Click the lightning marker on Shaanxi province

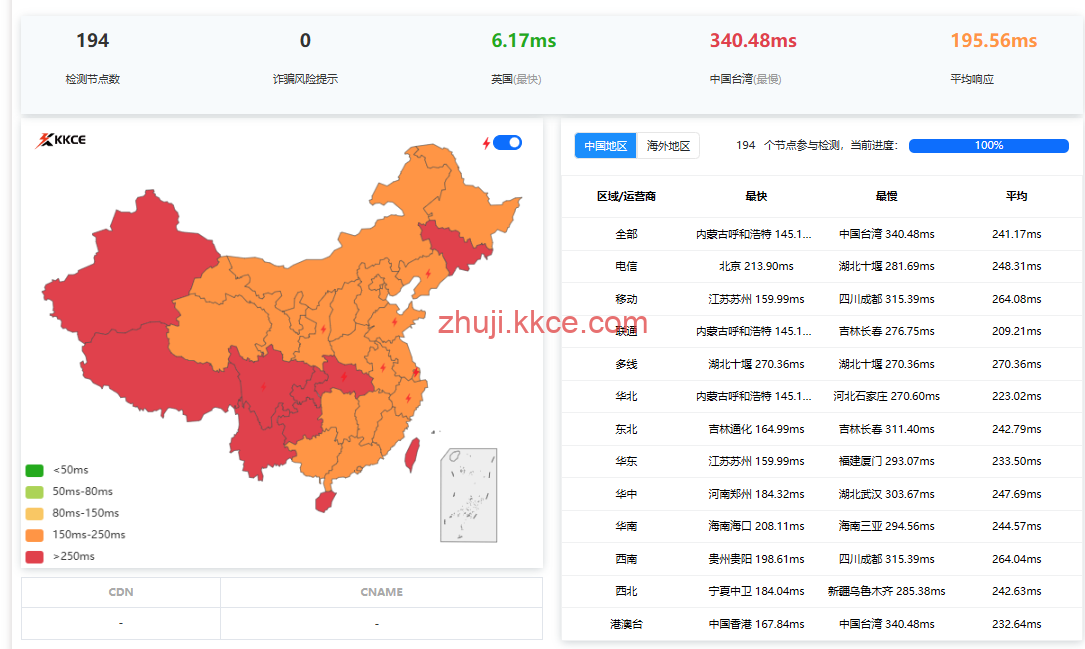point(322,329)
